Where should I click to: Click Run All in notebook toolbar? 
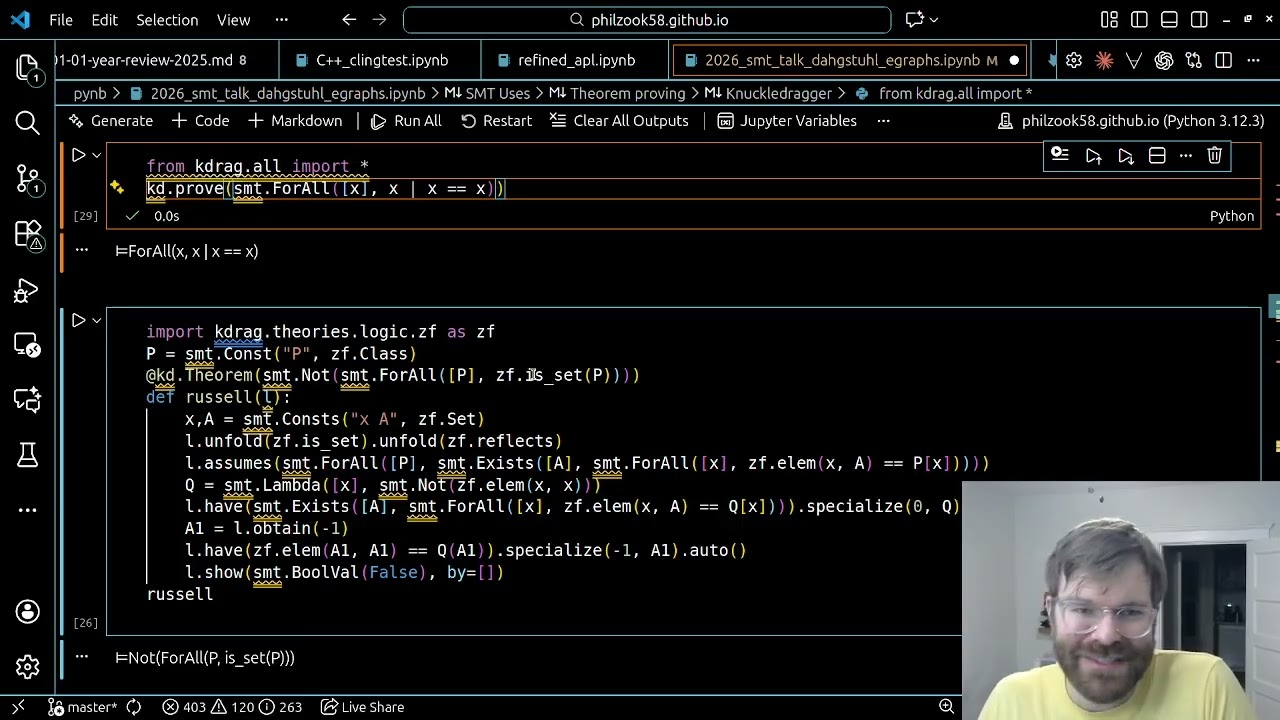tap(406, 120)
